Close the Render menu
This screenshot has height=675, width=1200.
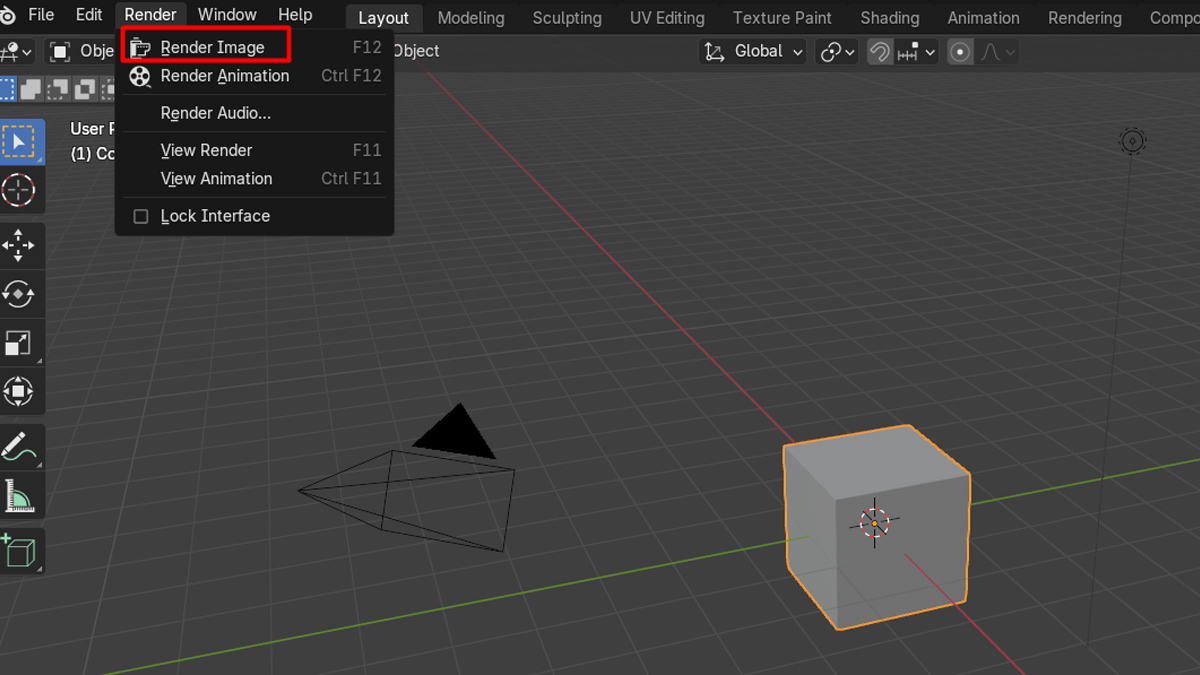point(150,15)
